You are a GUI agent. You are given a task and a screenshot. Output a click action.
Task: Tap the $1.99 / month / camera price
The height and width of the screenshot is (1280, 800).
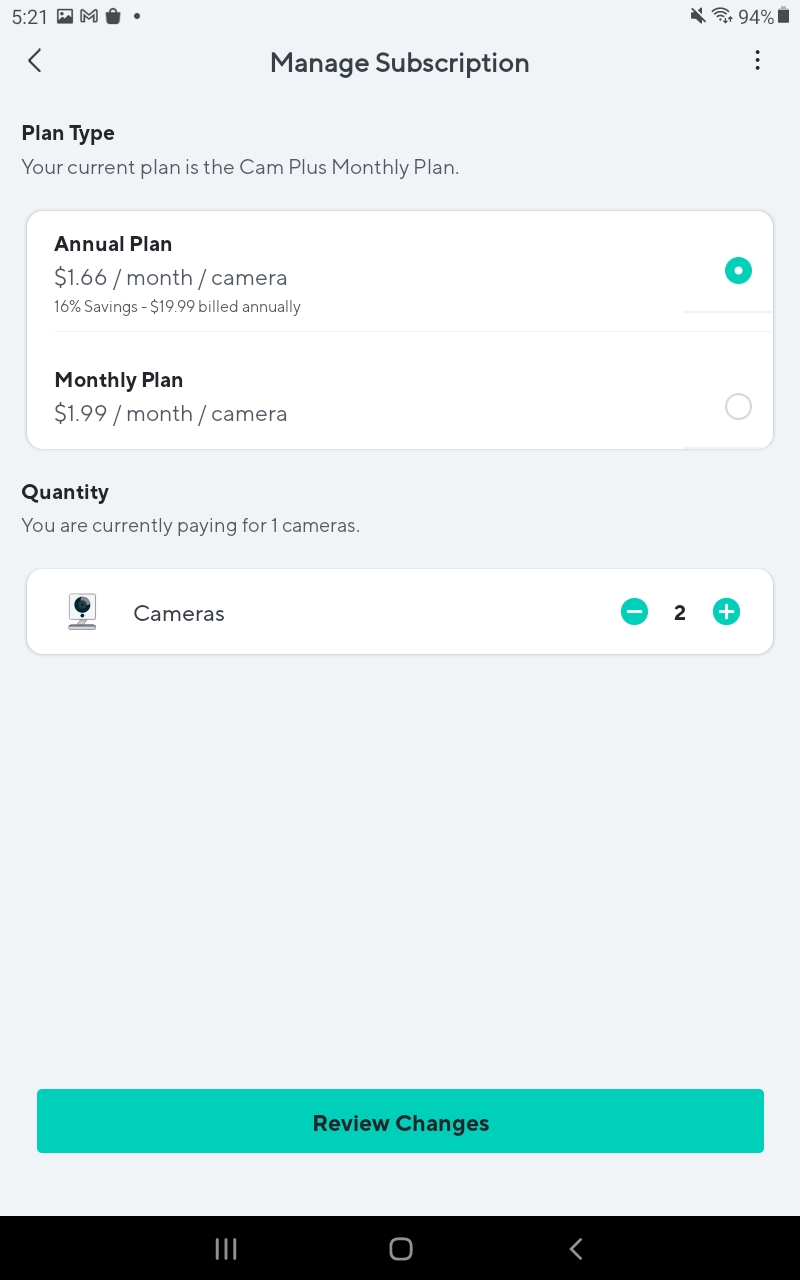click(170, 414)
